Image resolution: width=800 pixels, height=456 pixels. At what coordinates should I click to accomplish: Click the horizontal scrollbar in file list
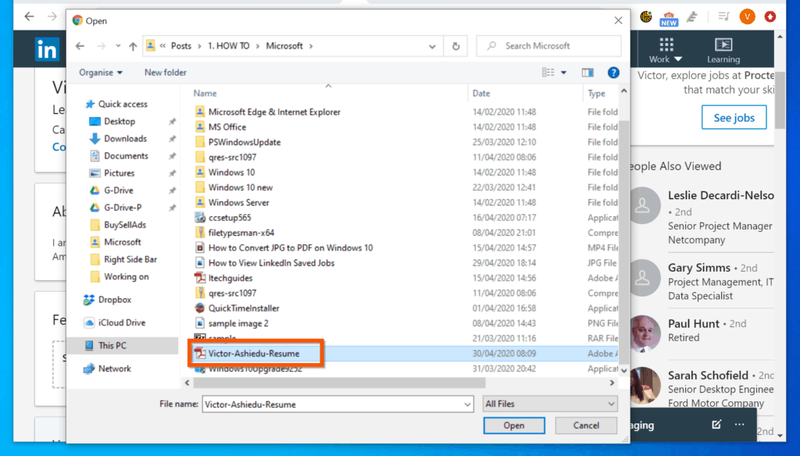coord(339,383)
